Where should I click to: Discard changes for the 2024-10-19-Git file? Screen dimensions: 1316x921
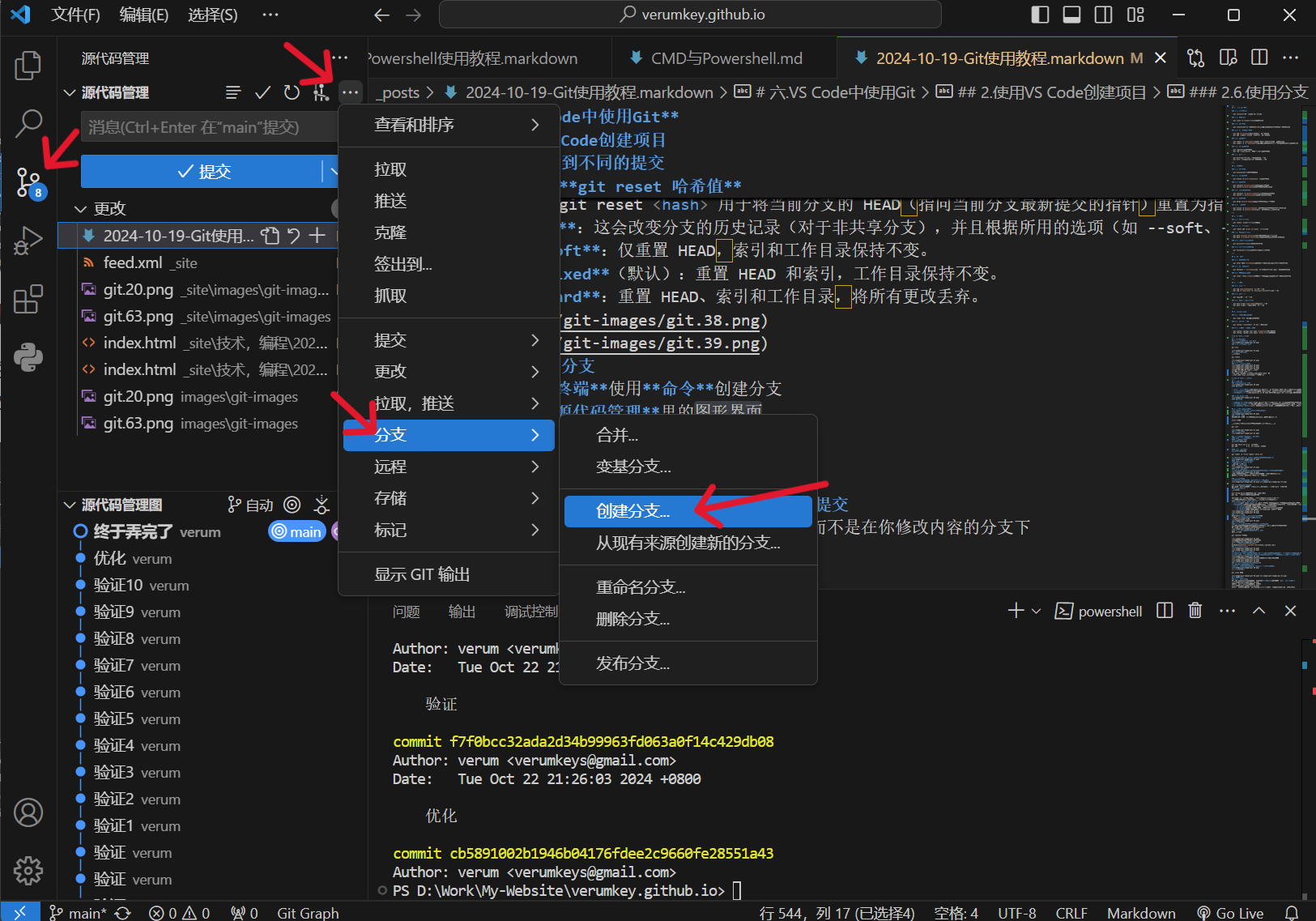coord(294,236)
